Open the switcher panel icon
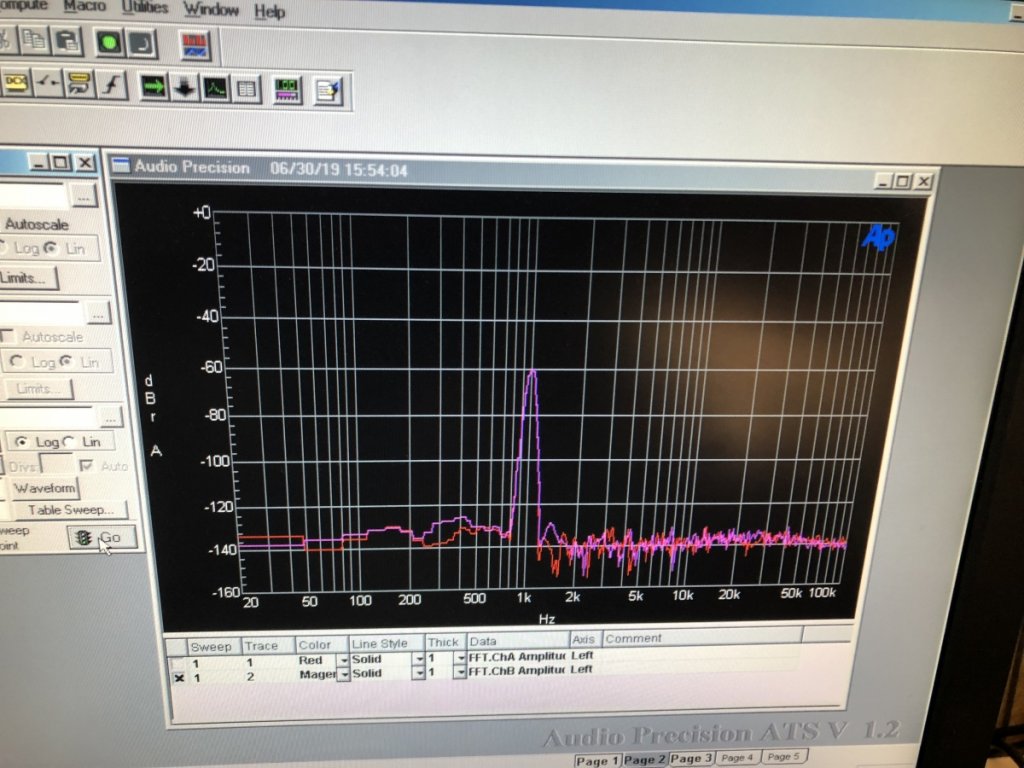Screen dimensions: 1024x768 tap(48, 84)
